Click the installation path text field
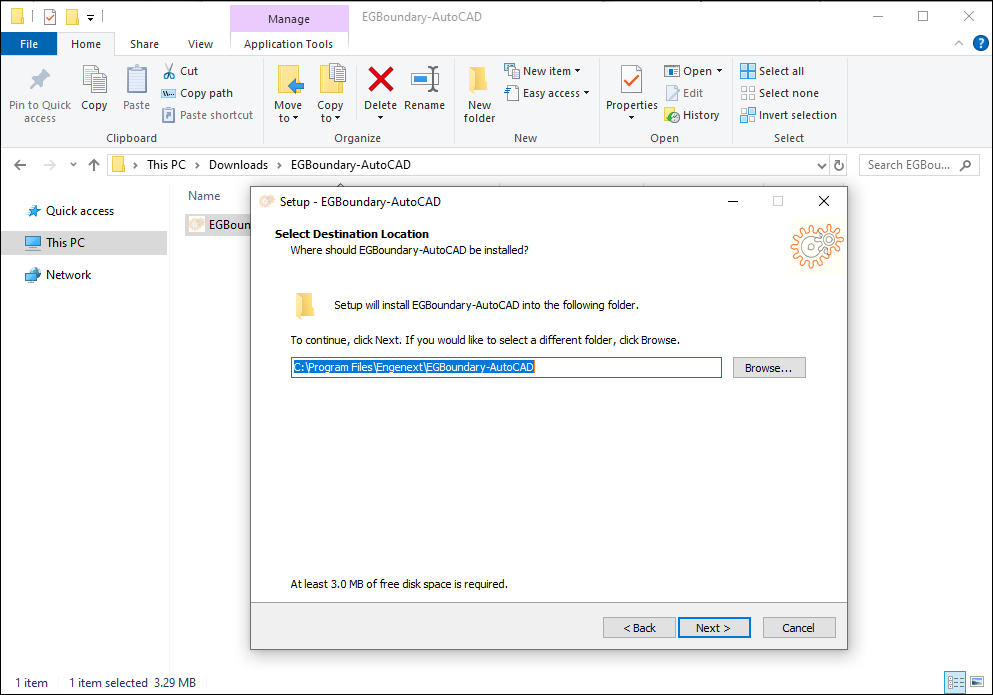 click(506, 367)
